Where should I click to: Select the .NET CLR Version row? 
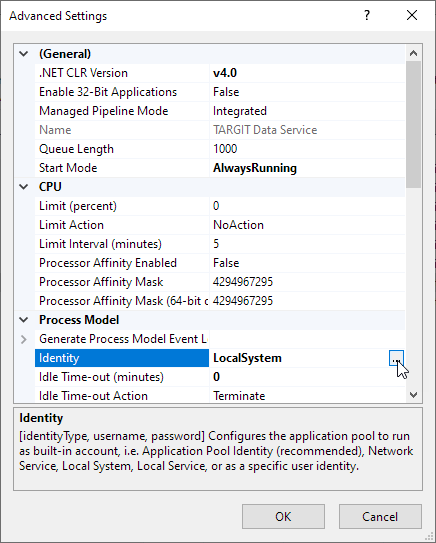220,73
